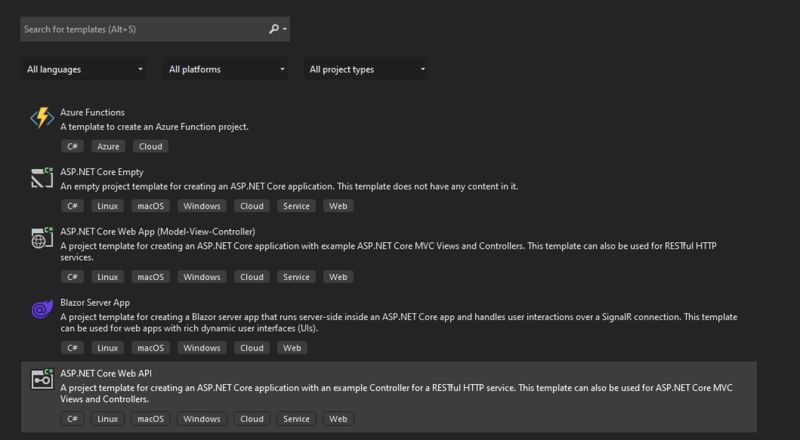This screenshot has height=440, width=800.
Task: Click the Blazor Server App description text
Action: coord(398,323)
